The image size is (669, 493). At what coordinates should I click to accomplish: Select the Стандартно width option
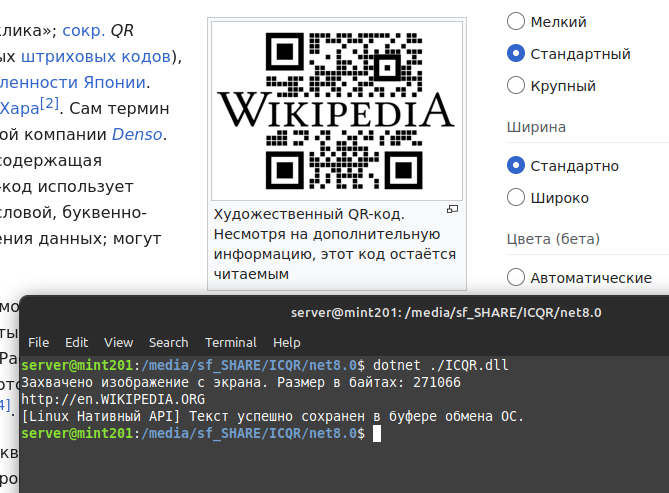(x=515, y=165)
